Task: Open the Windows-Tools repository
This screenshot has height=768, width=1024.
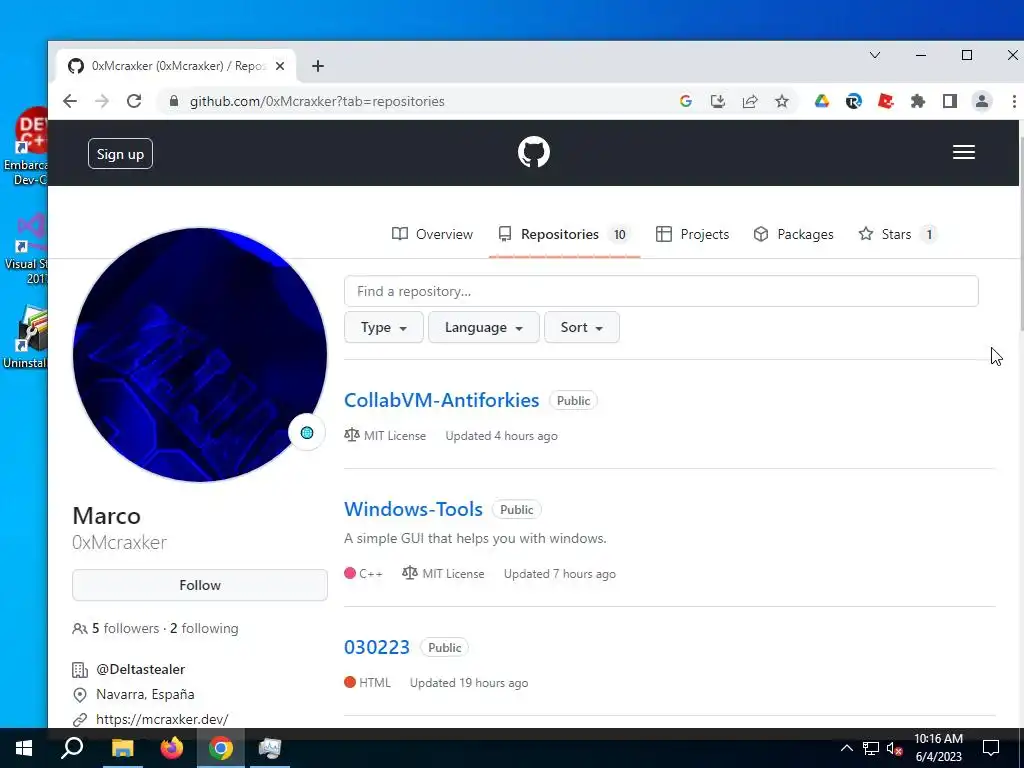Action: tap(413, 509)
